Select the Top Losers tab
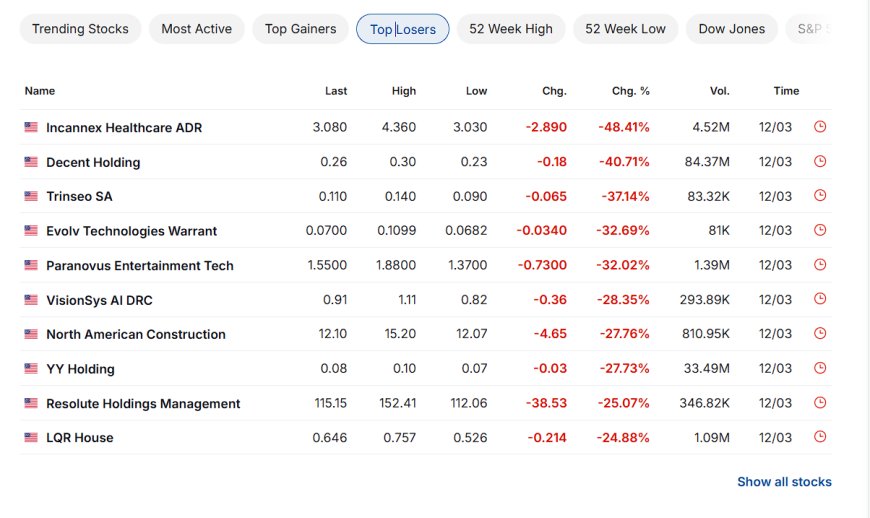The width and height of the screenshot is (870, 518). tap(403, 29)
